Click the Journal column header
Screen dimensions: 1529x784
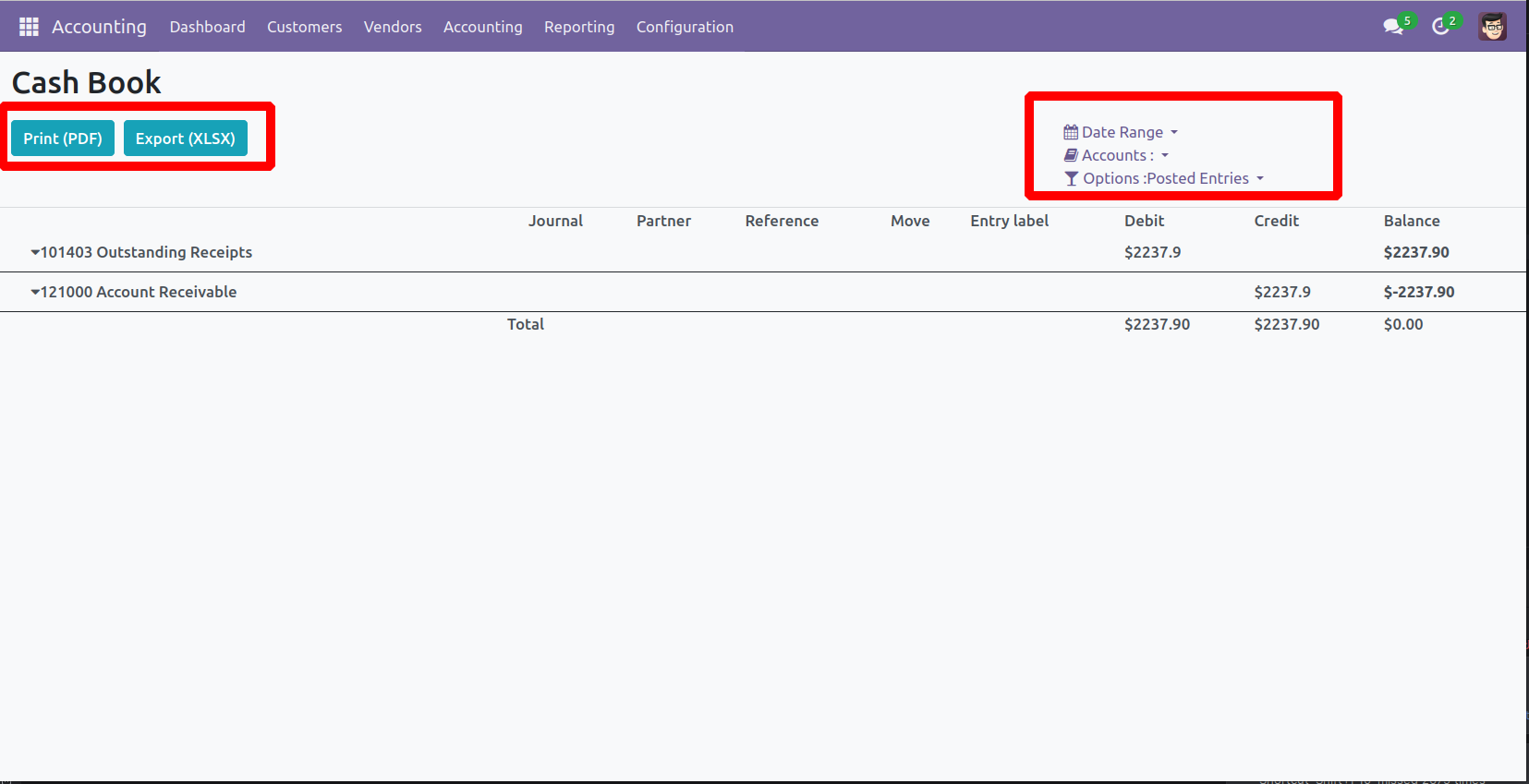555,221
